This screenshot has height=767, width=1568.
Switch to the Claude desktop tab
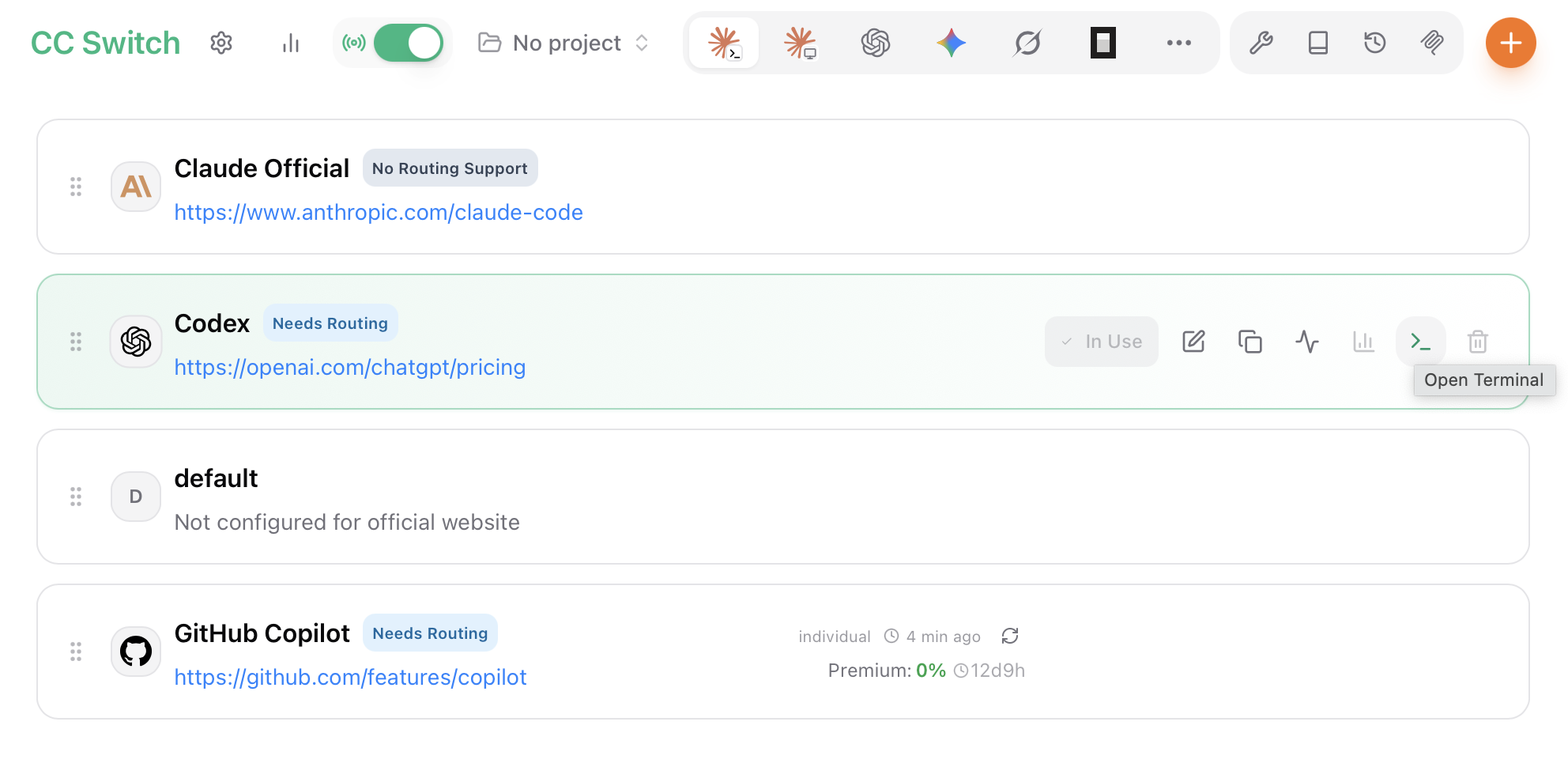pyautogui.click(x=800, y=43)
